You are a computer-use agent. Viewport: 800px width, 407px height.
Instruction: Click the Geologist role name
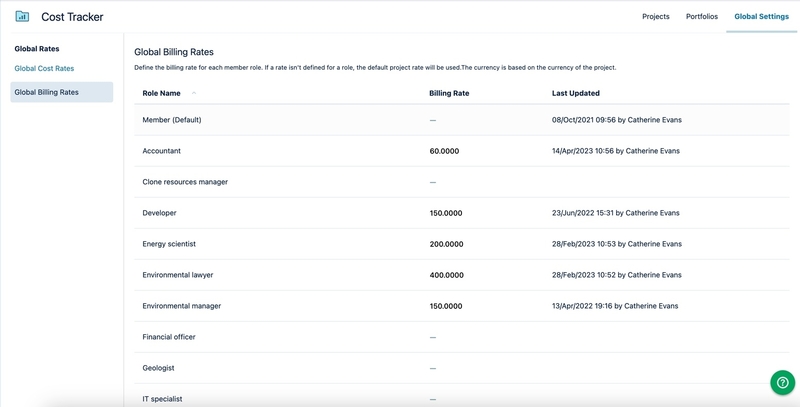[160, 368]
